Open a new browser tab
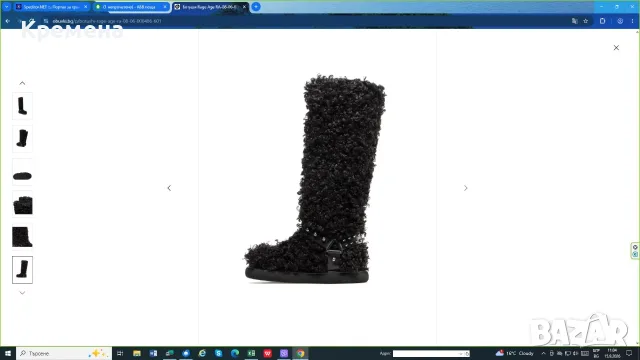Screen dimensions: 640x360 coord(256,7)
